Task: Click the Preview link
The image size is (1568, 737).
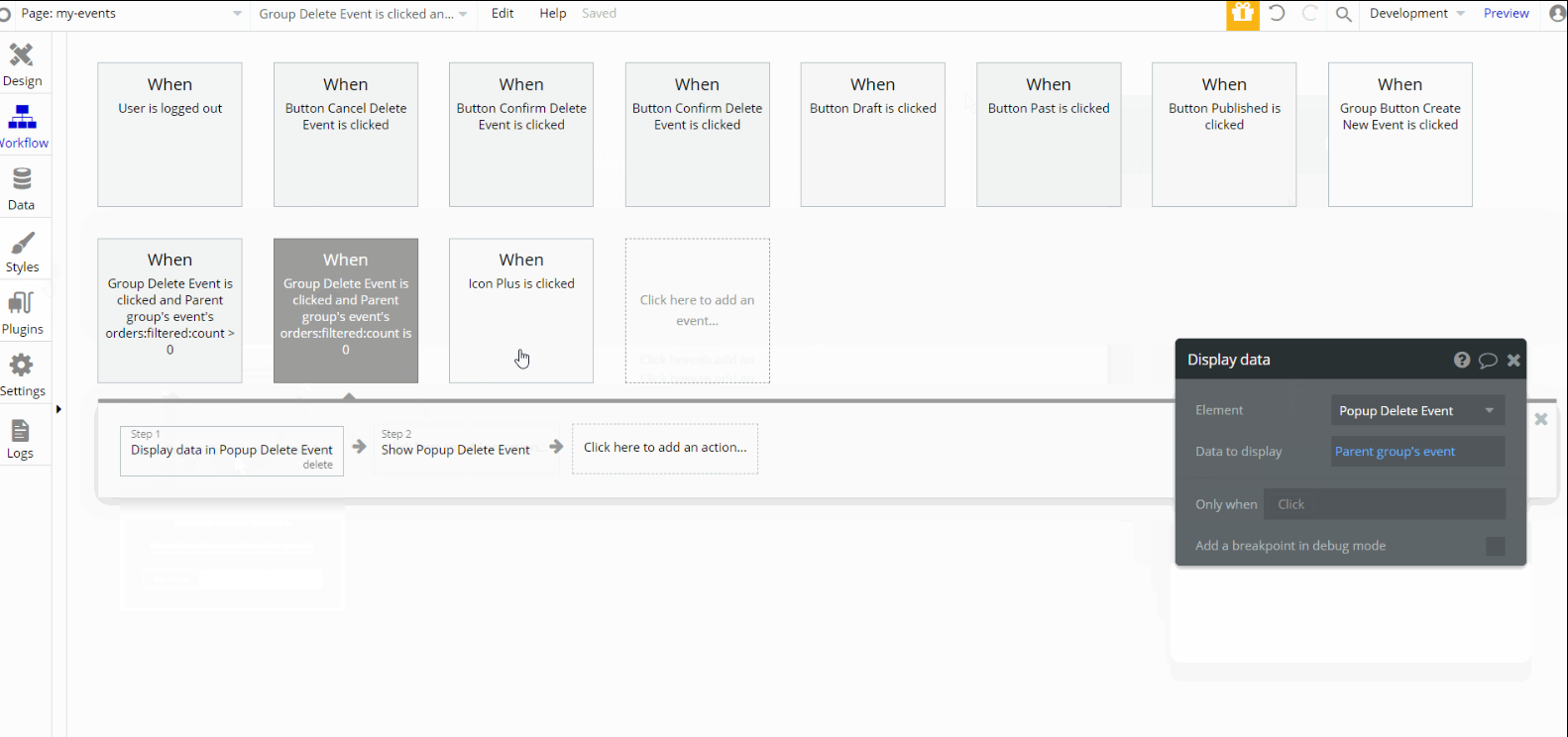Action: (x=1507, y=14)
